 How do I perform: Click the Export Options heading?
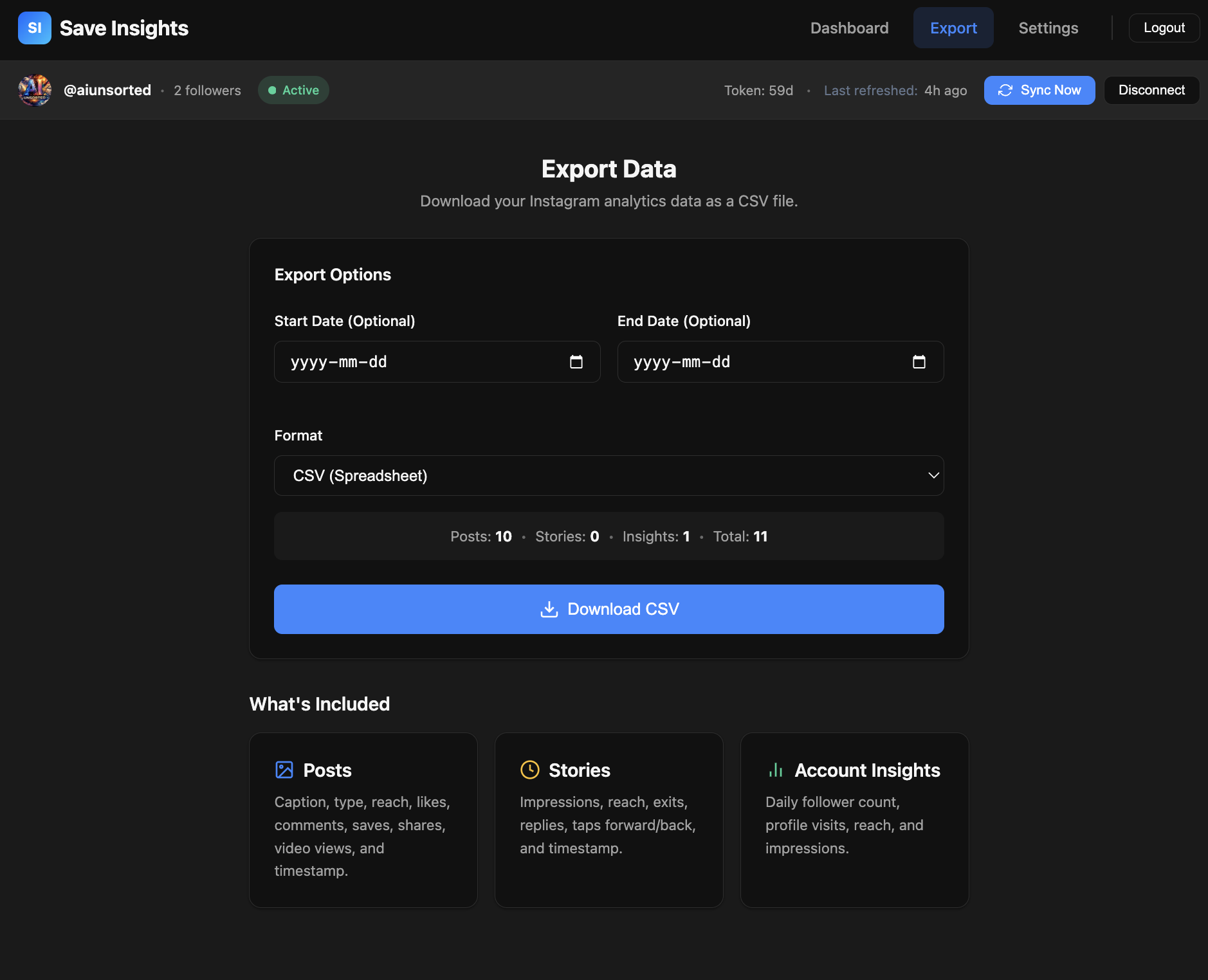tap(333, 275)
